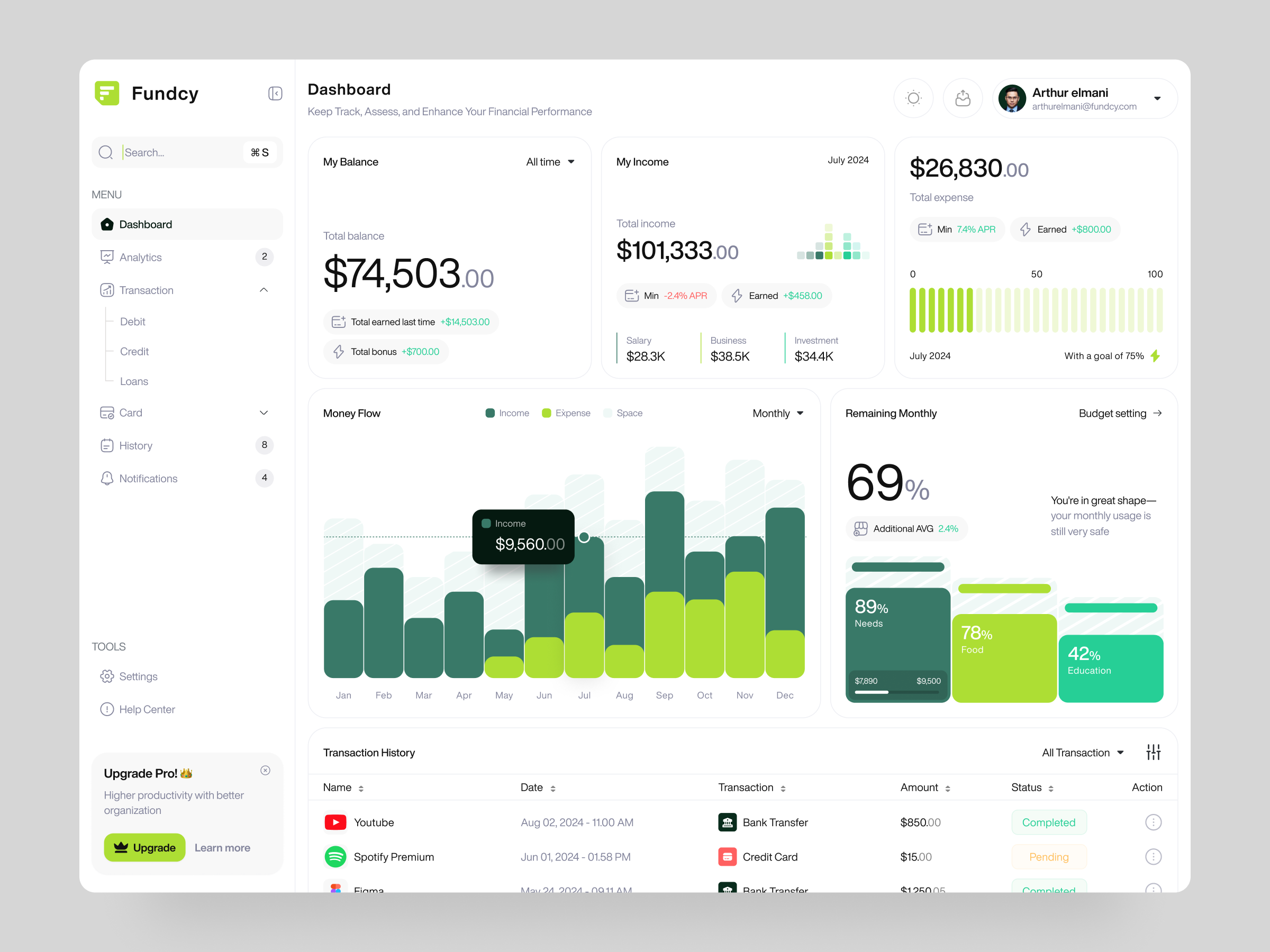
Task: Toggle the Expense legend in Money Flow
Action: (566, 413)
